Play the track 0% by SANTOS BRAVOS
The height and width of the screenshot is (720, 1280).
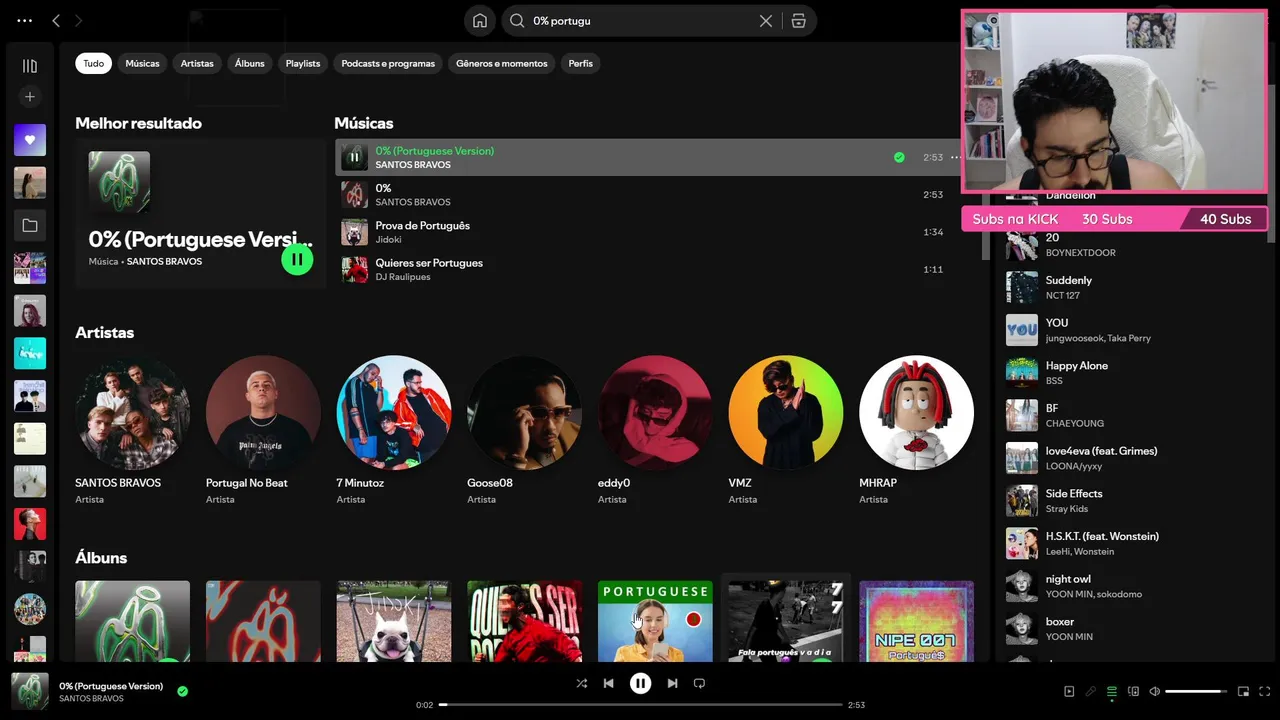[354, 195]
